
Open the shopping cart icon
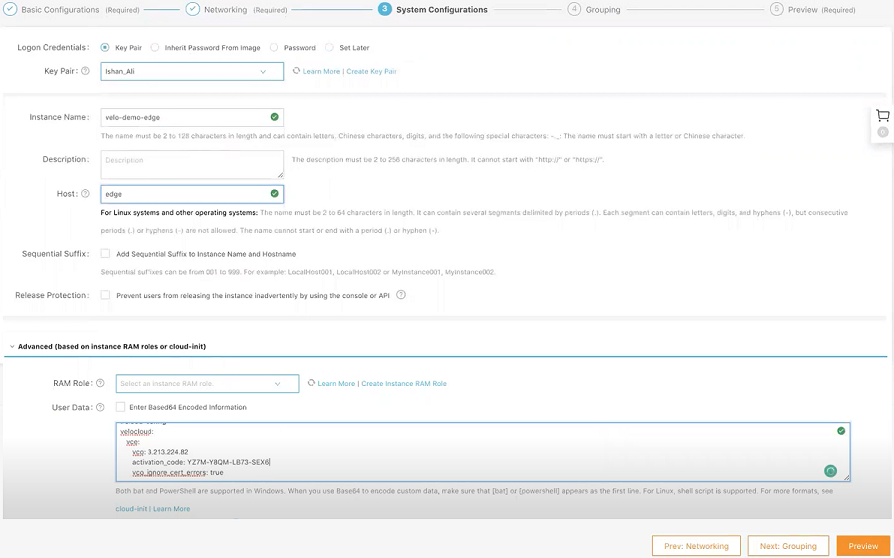tap(882, 116)
